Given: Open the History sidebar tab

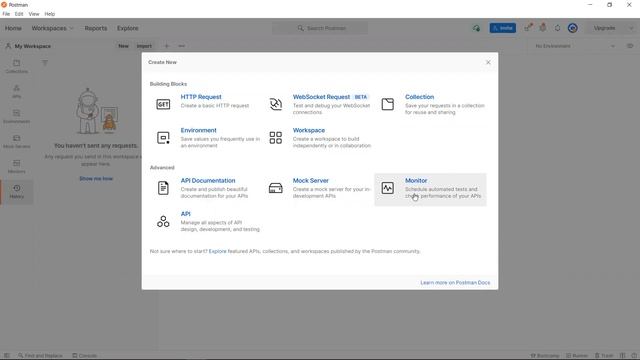Looking at the screenshot, I should (17, 191).
